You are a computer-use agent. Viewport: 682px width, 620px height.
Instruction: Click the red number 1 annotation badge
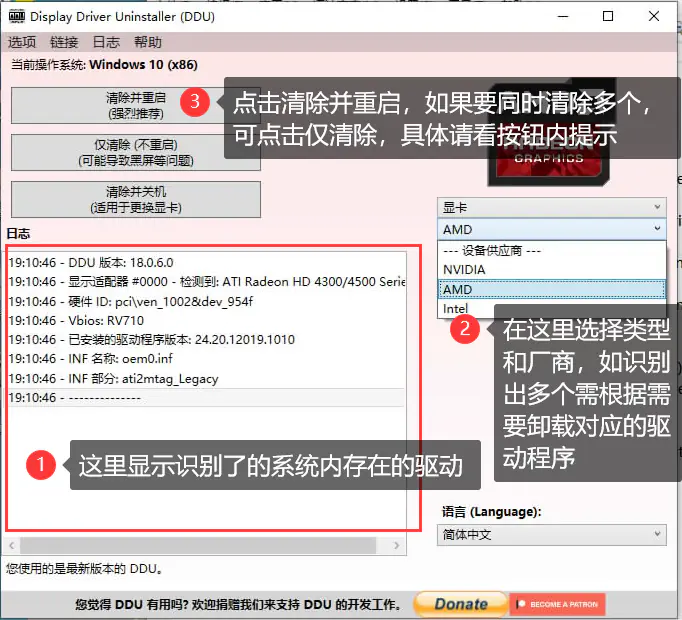click(41, 465)
